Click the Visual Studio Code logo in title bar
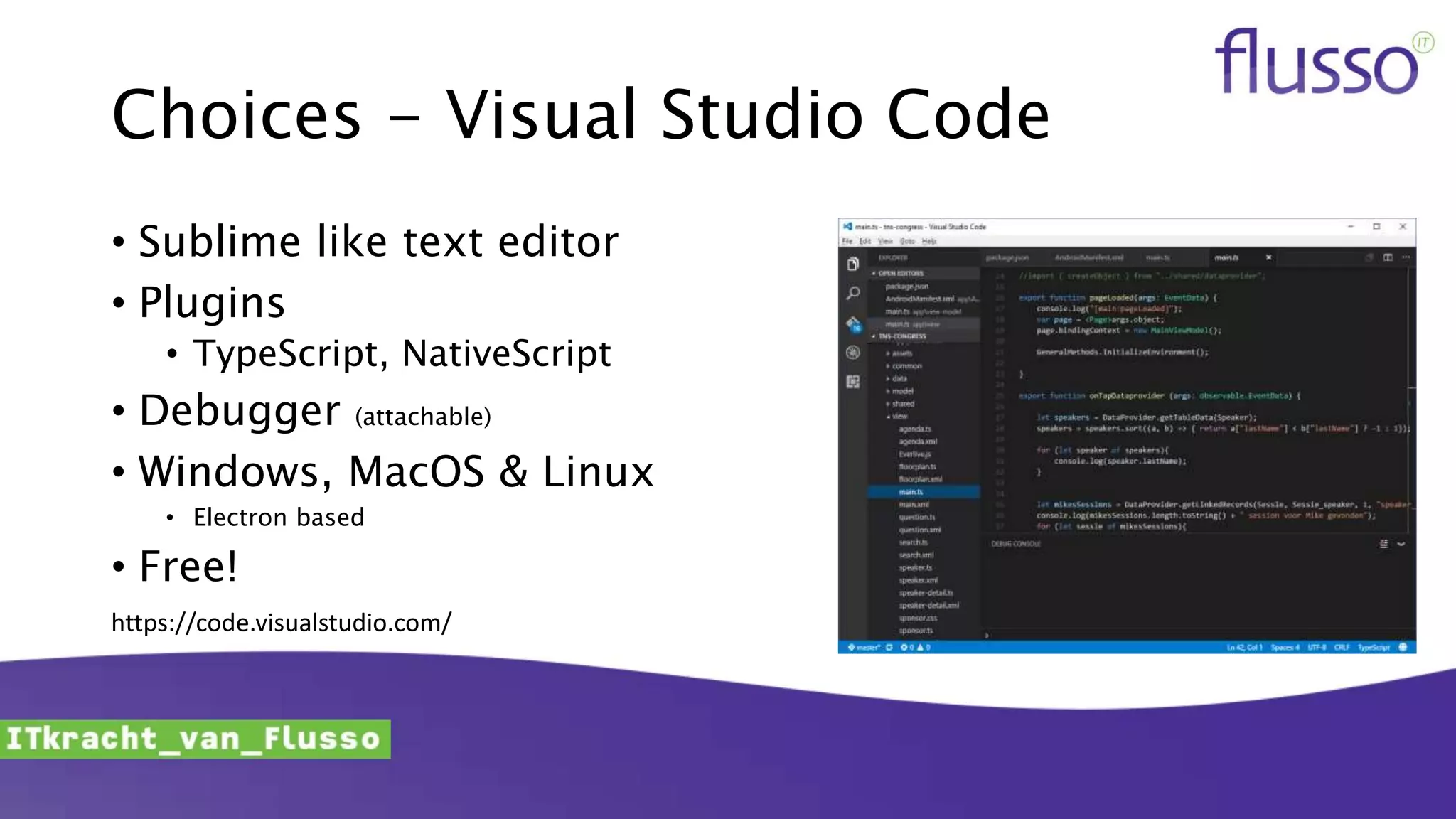The image size is (1456, 819). 847,226
